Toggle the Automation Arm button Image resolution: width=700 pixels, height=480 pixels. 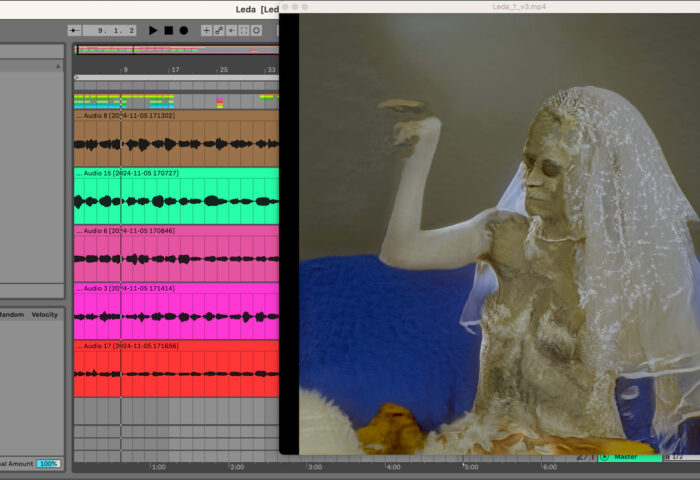tap(219, 30)
